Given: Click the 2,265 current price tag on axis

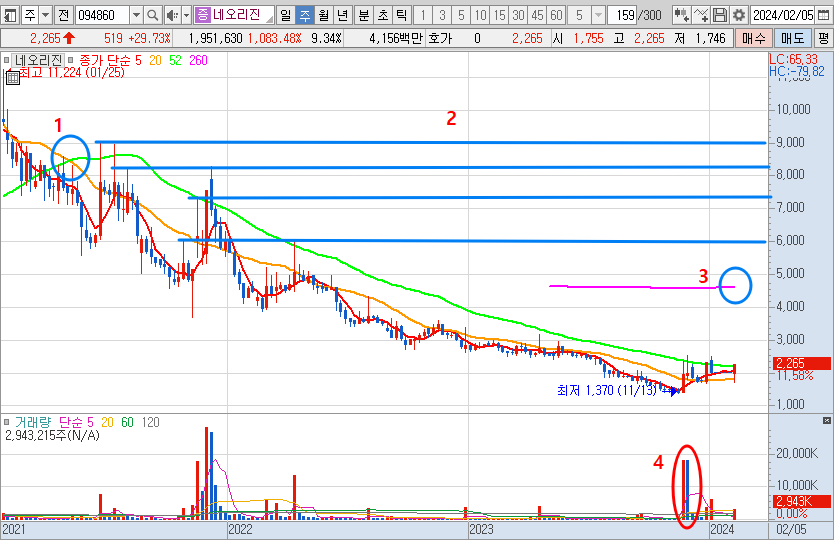Looking at the screenshot, I should [x=801, y=363].
